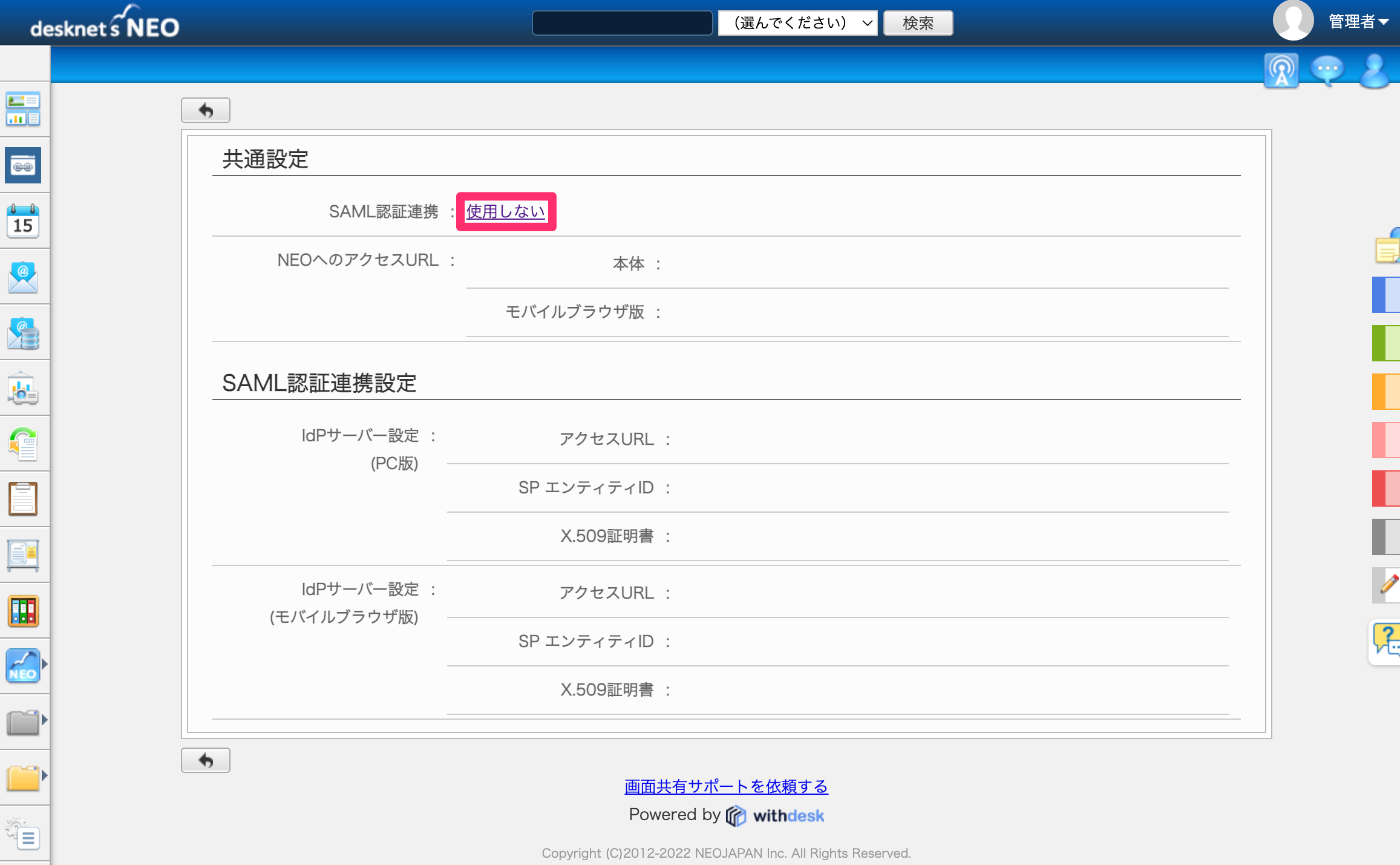This screenshot has height=865, width=1400.
Task: Open the help question mark icon
Action: click(1386, 642)
